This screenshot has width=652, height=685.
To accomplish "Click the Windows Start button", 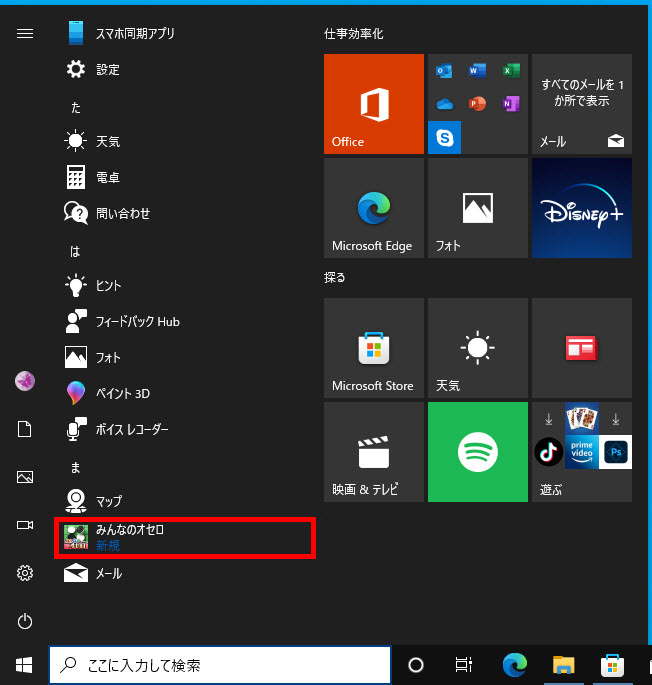I will click(24, 665).
